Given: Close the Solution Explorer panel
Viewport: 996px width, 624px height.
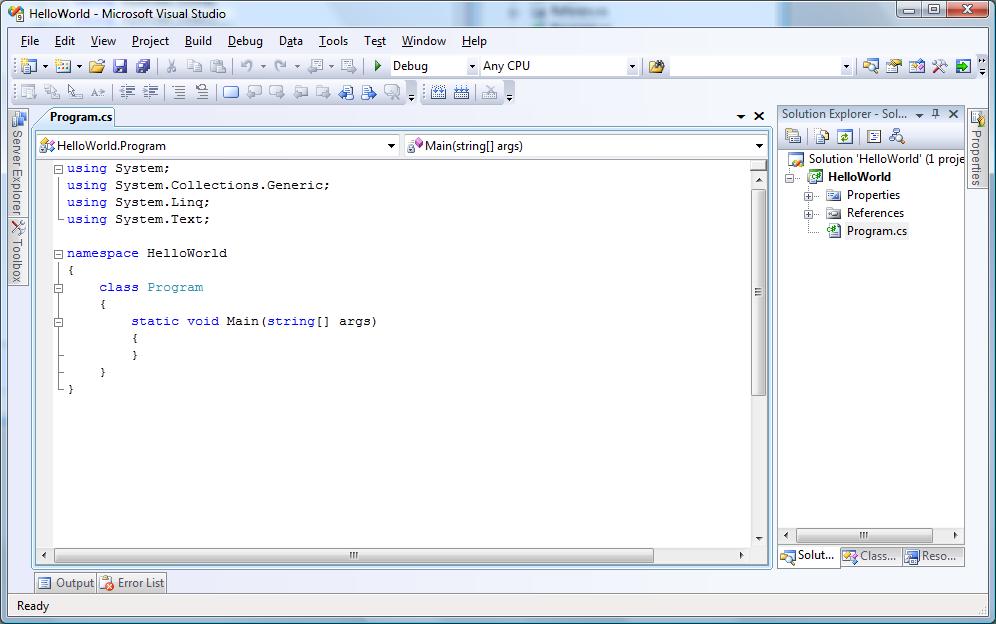Looking at the screenshot, I should [x=953, y=114].
